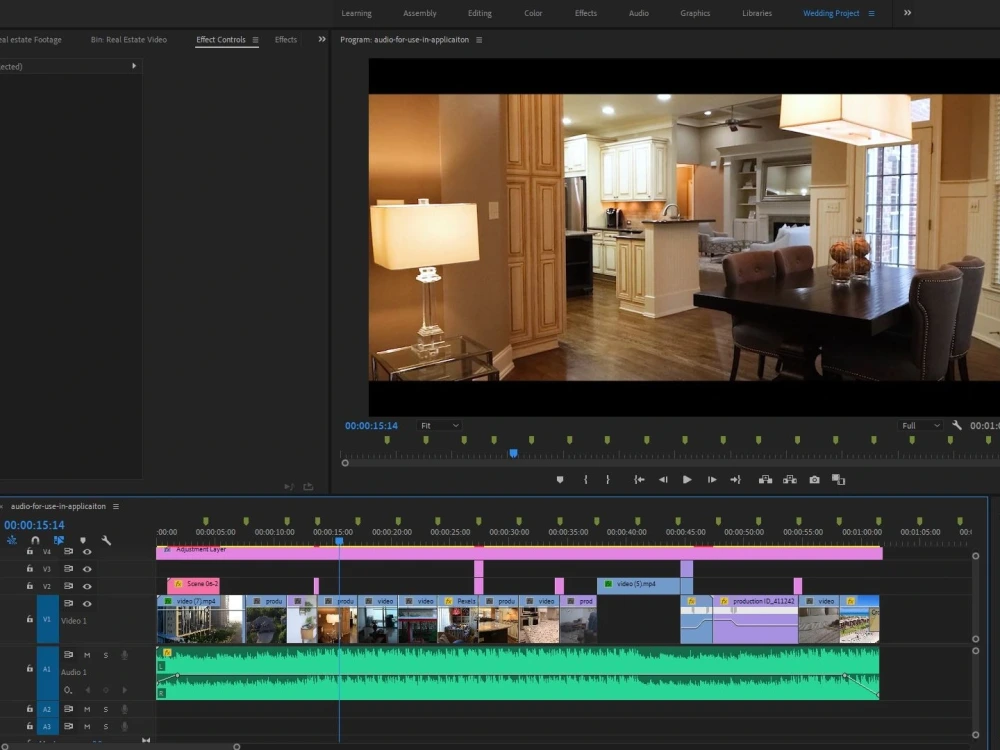Add a marker in the timeline panel
Screen dimensions: 1000x750
point(83,540)
